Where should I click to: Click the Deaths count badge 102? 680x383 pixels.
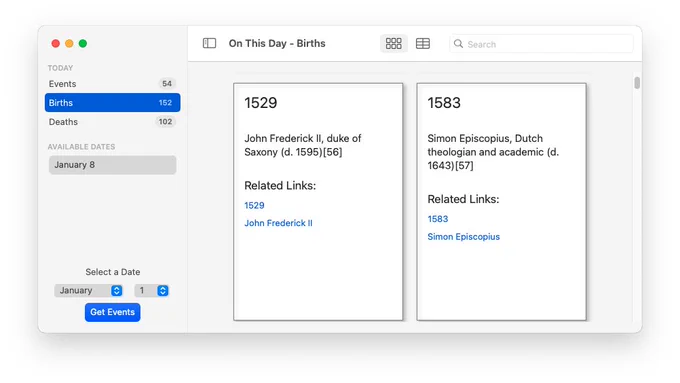point(165,122)
